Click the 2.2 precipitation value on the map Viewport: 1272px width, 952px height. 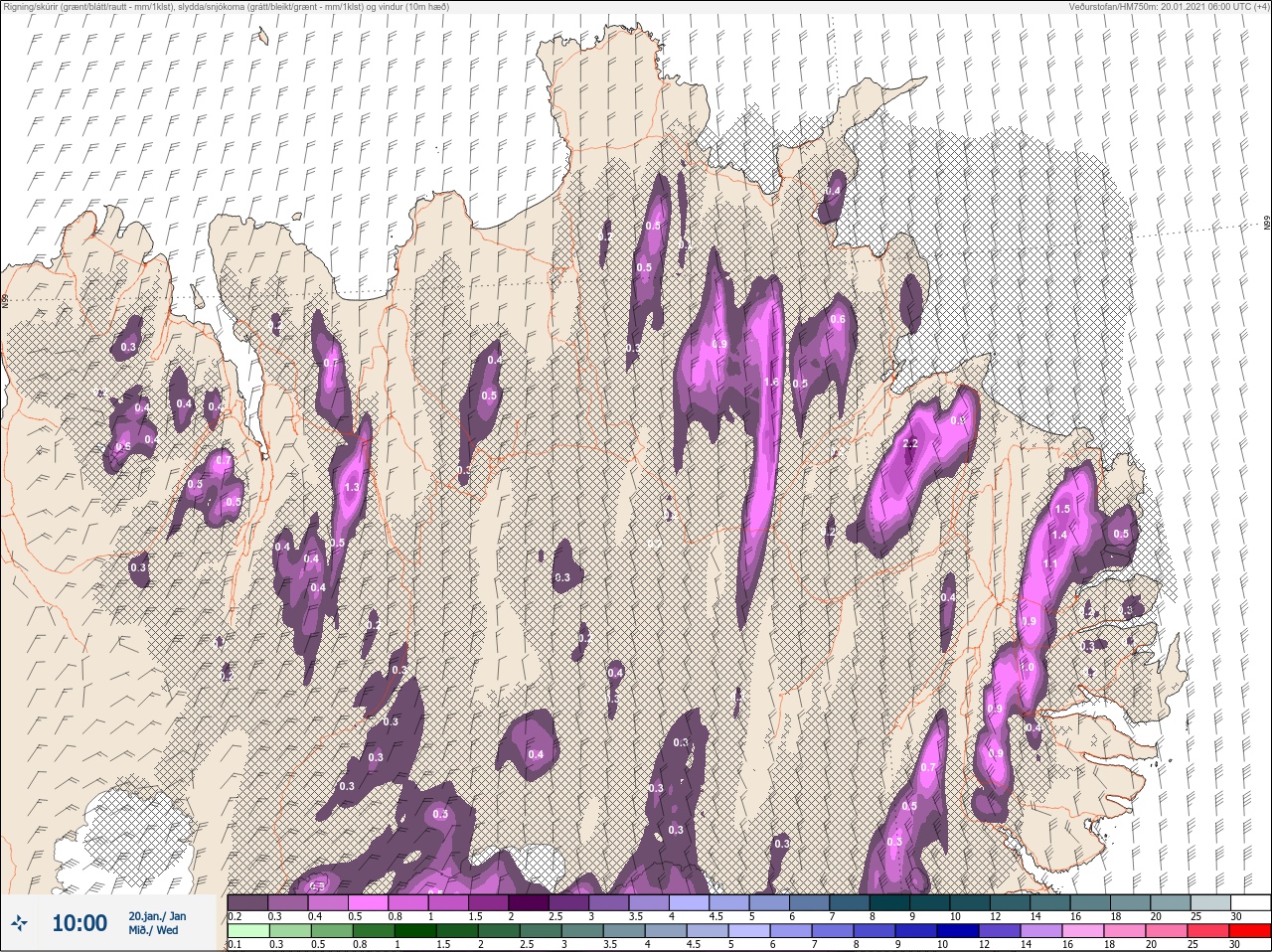click(x=910, y=443)
